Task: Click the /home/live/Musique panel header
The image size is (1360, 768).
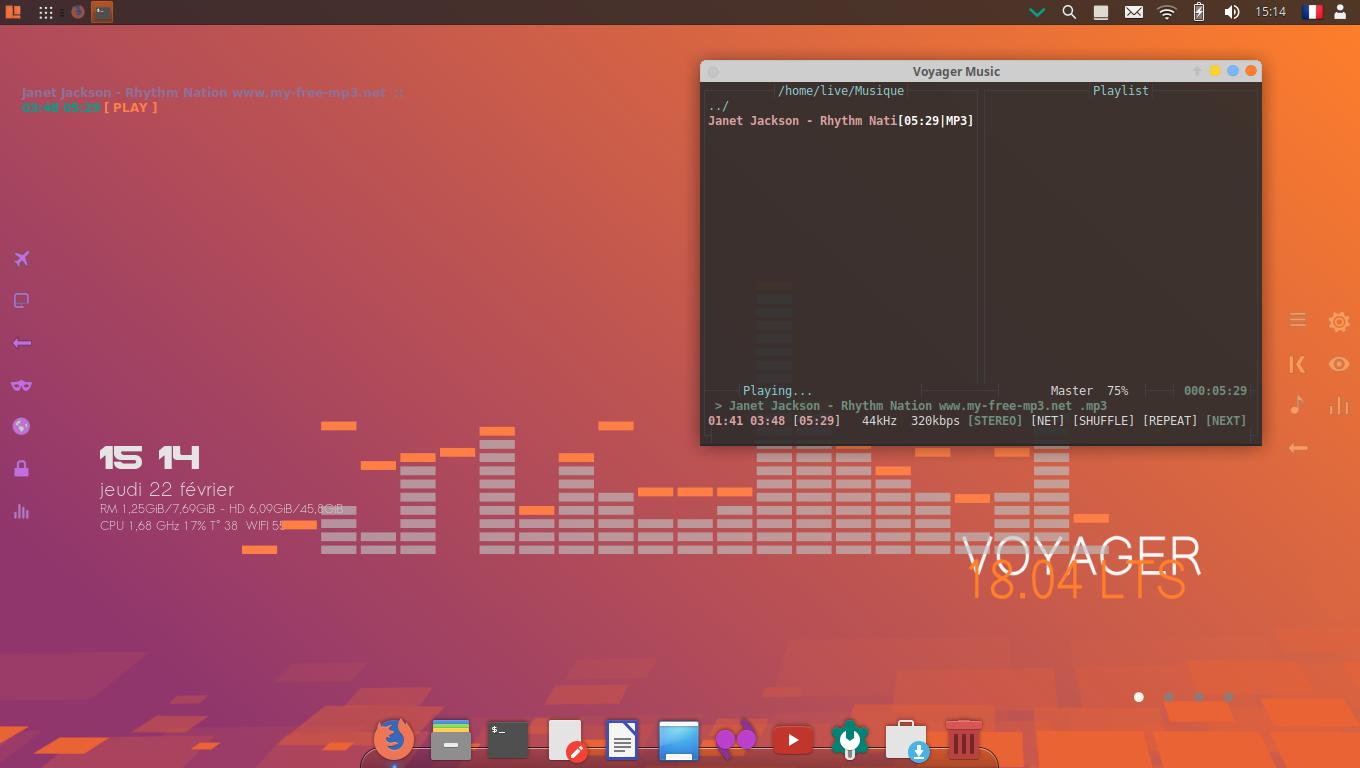Action: (x=841, y=91)
